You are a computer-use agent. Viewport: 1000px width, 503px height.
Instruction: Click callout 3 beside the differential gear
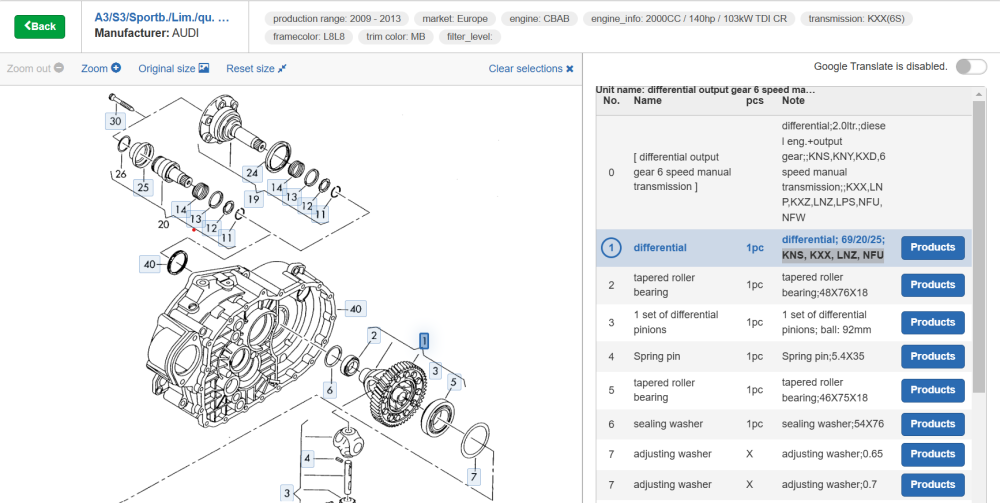[435, 370]
